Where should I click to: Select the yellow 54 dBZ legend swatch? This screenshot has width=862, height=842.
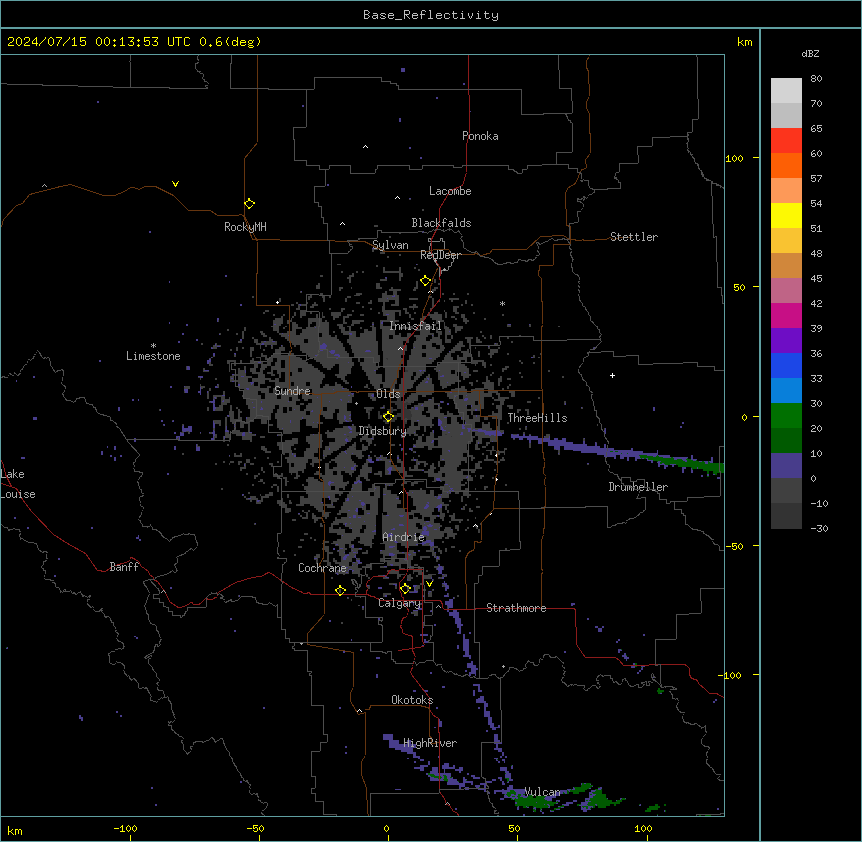[x=786, y=215]
